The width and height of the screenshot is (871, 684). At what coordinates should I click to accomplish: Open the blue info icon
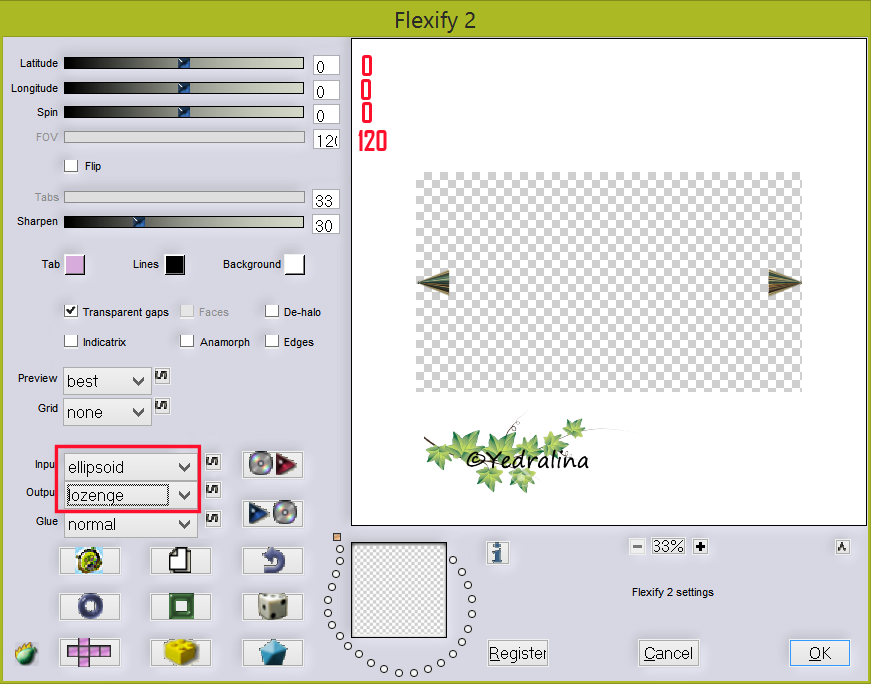[498, 552]
